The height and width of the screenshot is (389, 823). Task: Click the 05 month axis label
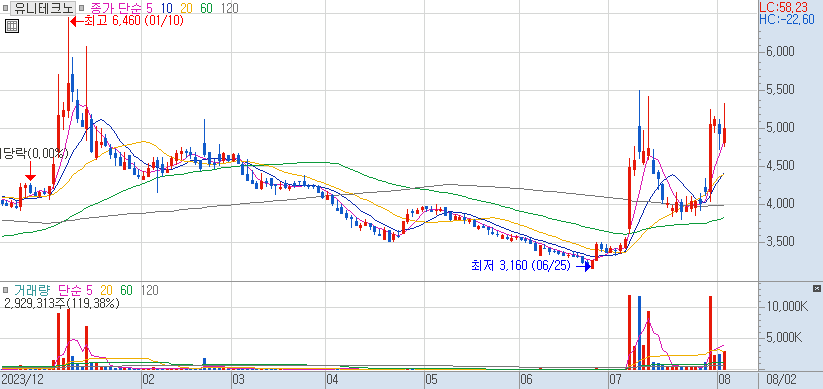431,380
